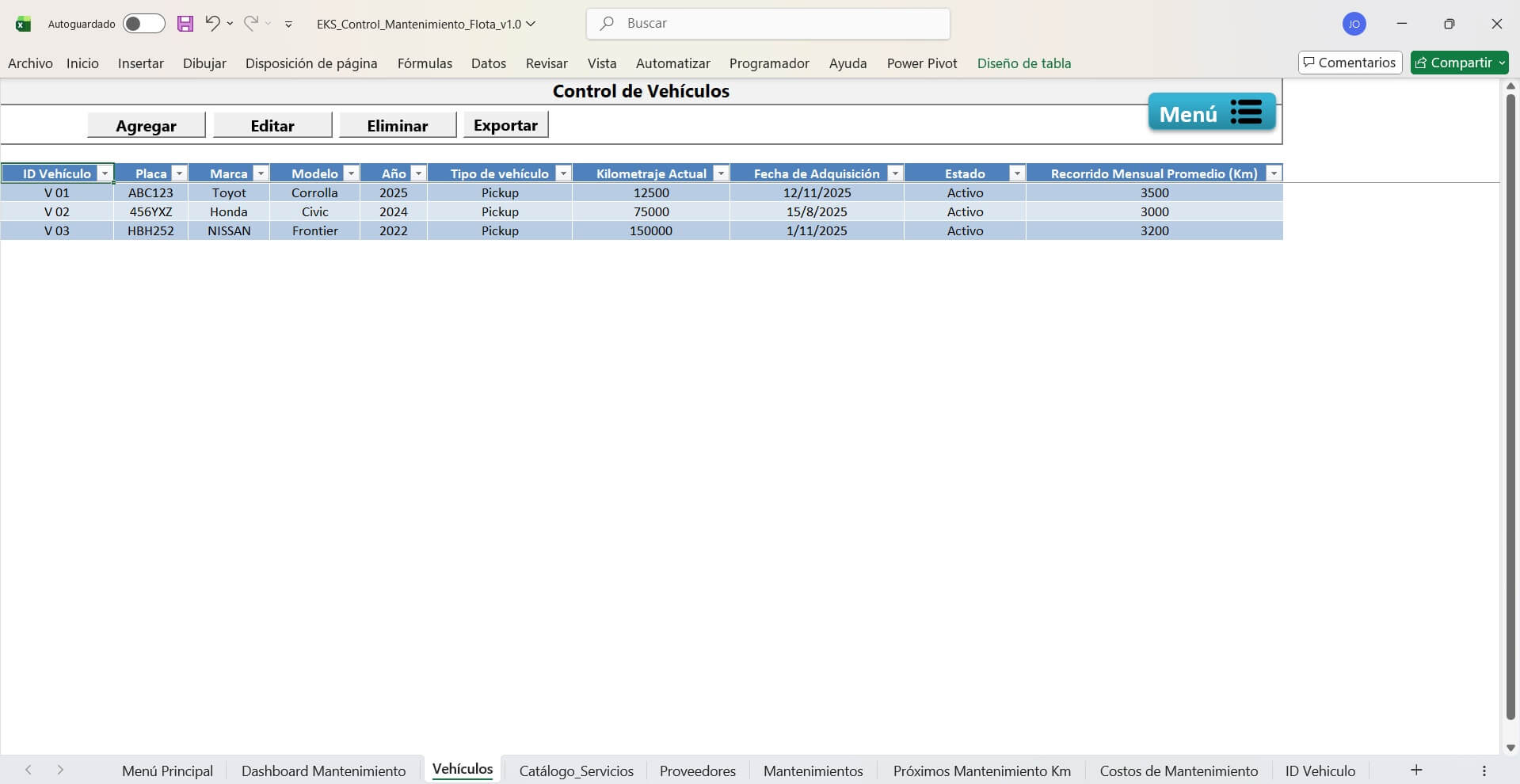Click next sheet navigation arrow

coord(60,770)
